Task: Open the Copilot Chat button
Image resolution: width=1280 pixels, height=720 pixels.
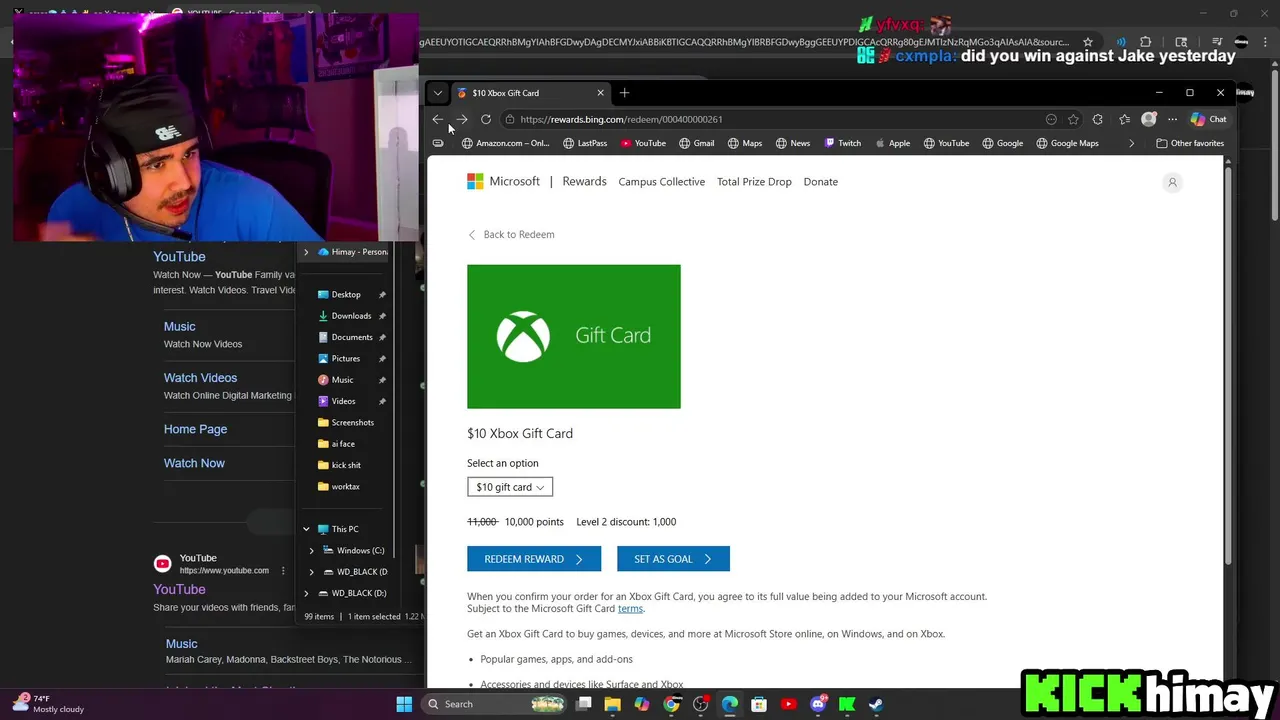Action: tap(1208, 119)
